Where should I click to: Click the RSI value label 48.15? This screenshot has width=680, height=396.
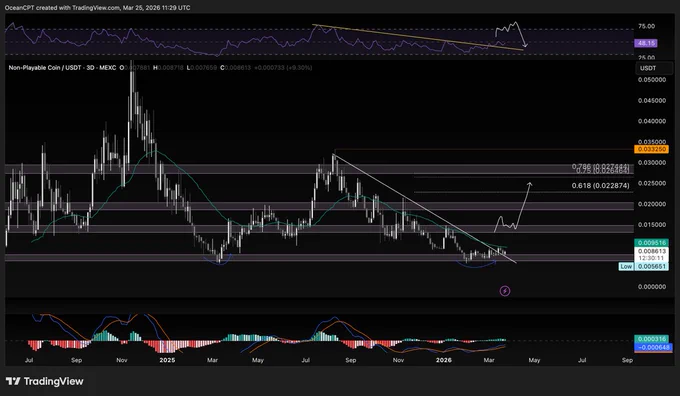tap(646, 43)
